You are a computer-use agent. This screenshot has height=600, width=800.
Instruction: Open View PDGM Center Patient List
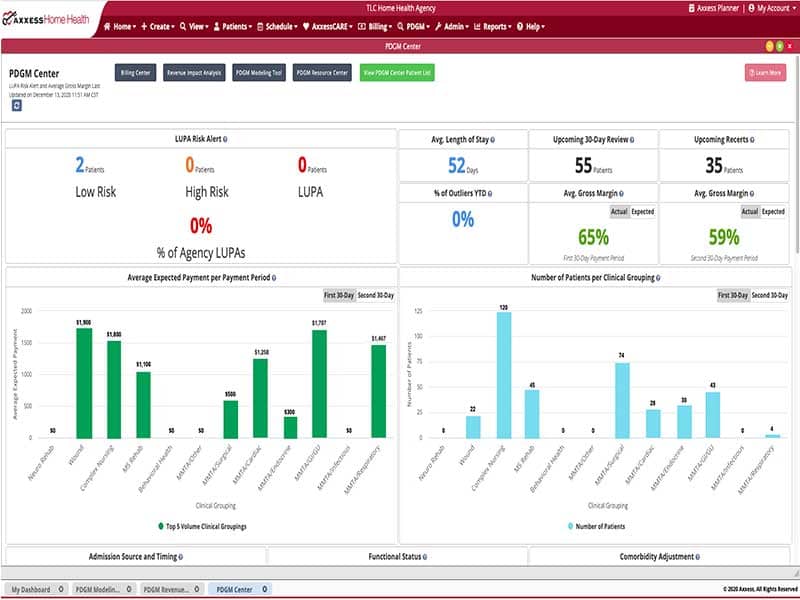click(x=397, y=73)
